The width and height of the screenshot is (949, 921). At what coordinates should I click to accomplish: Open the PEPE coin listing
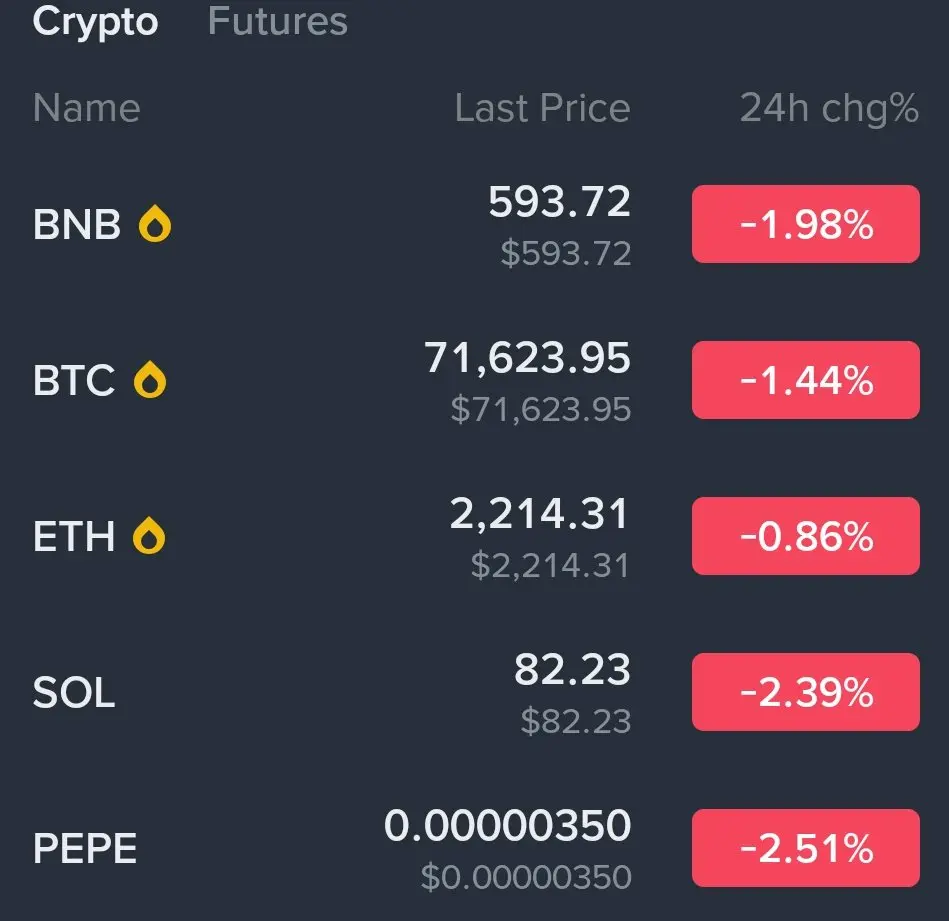coord(85,849)
